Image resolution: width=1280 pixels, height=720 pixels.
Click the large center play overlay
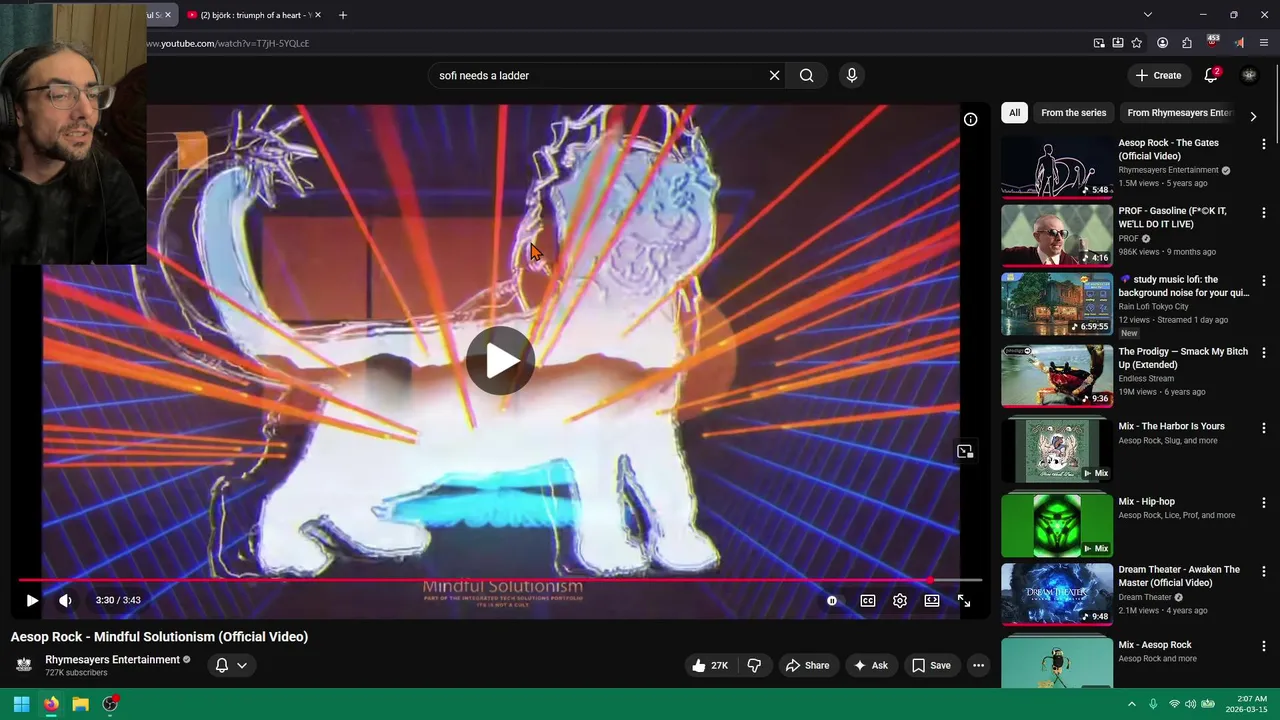(500, 361)
